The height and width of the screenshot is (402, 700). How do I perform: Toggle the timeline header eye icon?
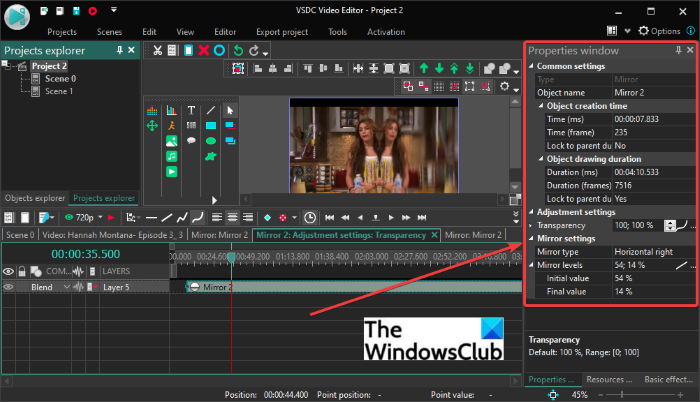coord(8,272)
